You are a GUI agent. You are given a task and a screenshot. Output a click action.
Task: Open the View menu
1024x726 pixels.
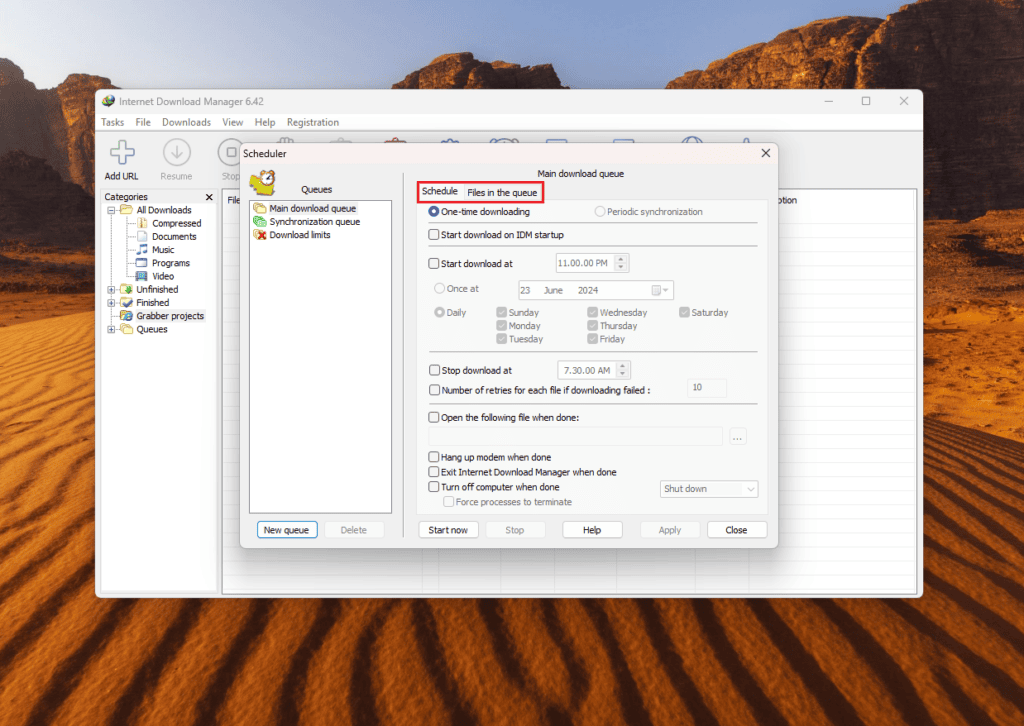coord(232,122)
